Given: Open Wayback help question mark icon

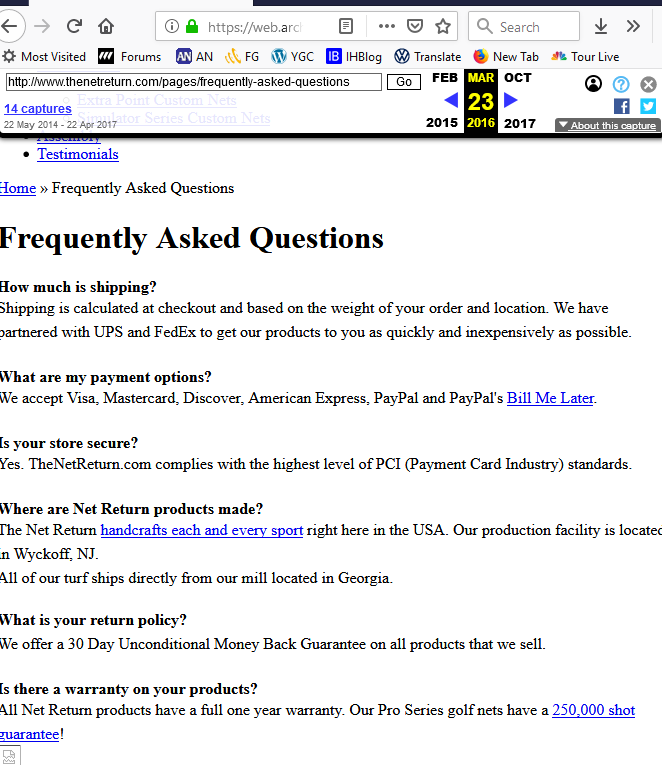Looking at the screenshot, I should point(621,84).
